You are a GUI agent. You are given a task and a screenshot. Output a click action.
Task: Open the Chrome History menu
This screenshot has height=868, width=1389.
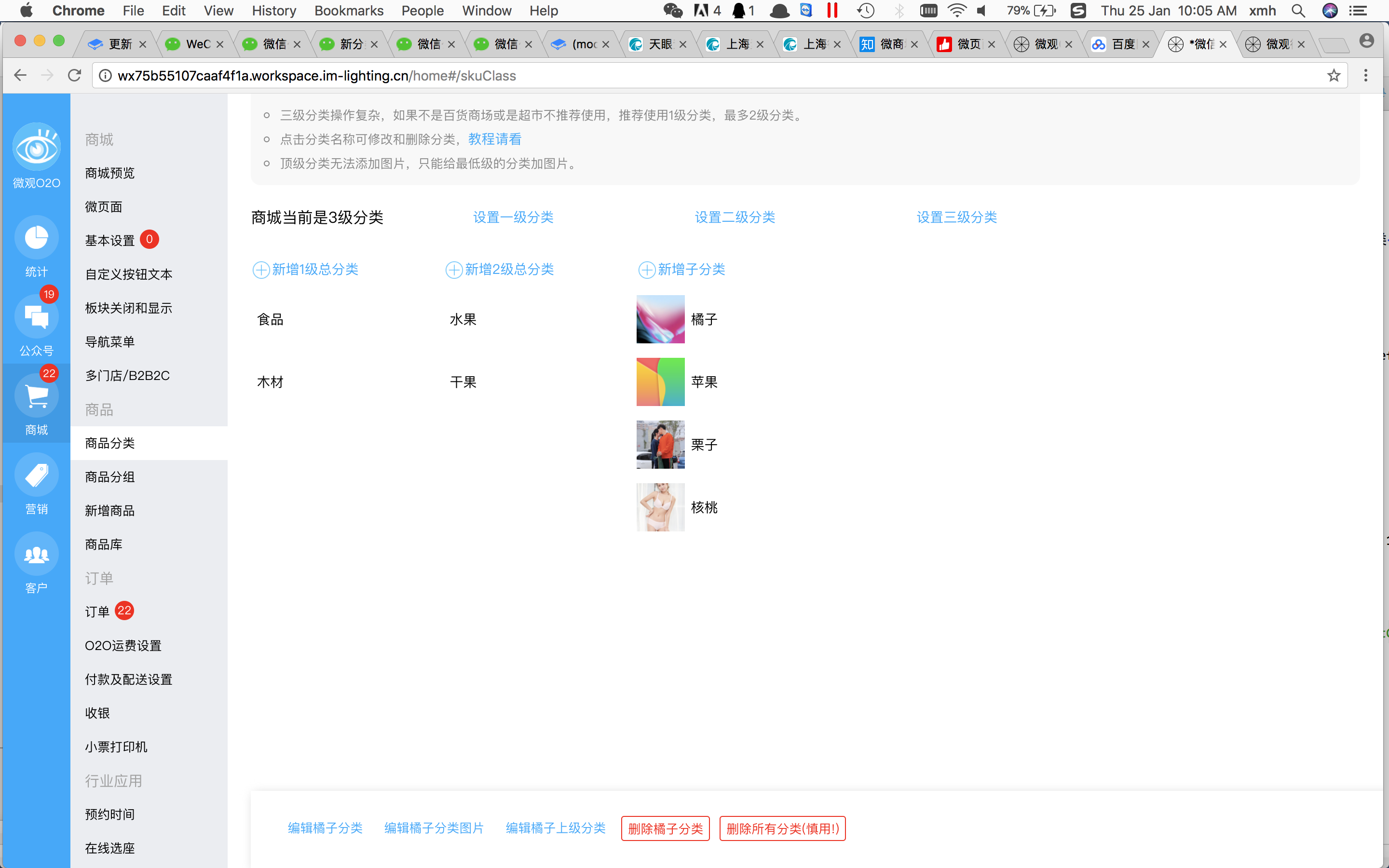click(274, 10)
